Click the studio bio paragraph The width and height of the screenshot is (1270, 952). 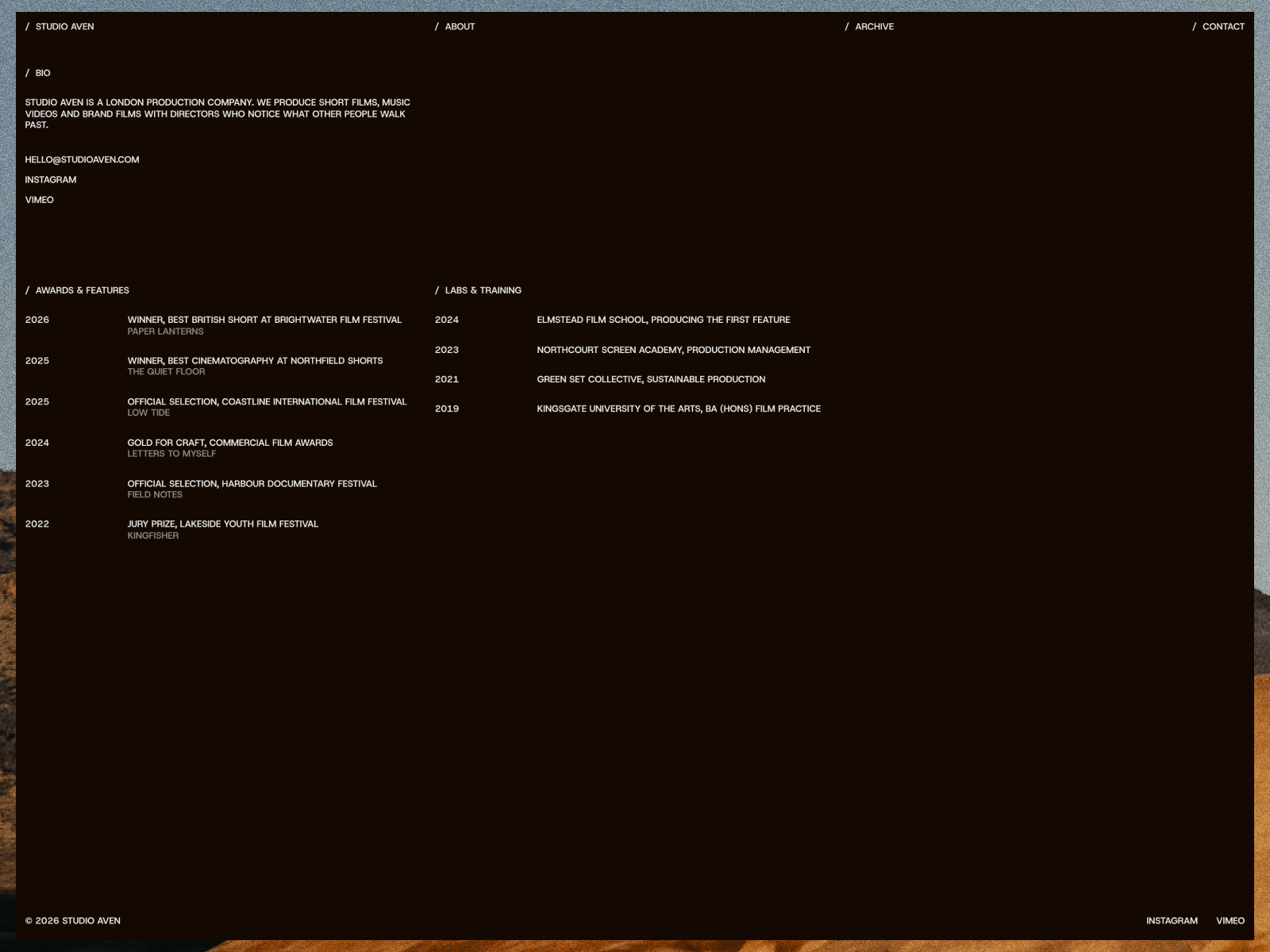[217, 113]
